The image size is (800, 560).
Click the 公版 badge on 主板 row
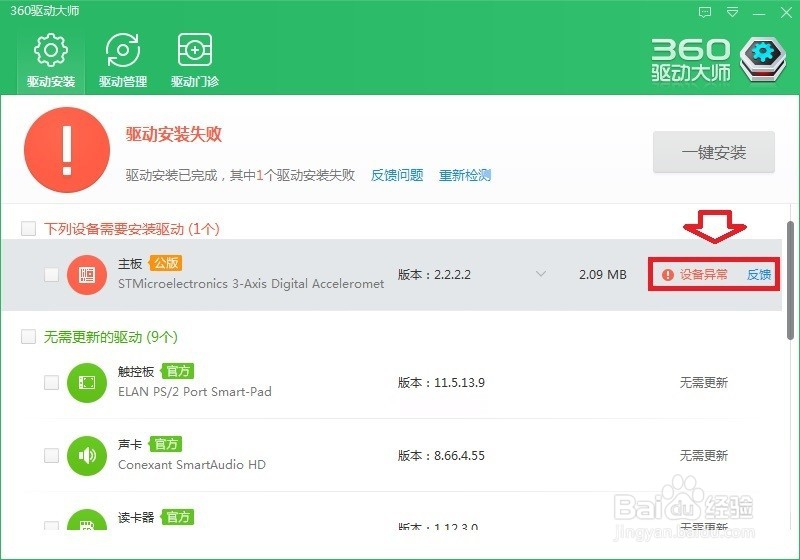166,263
